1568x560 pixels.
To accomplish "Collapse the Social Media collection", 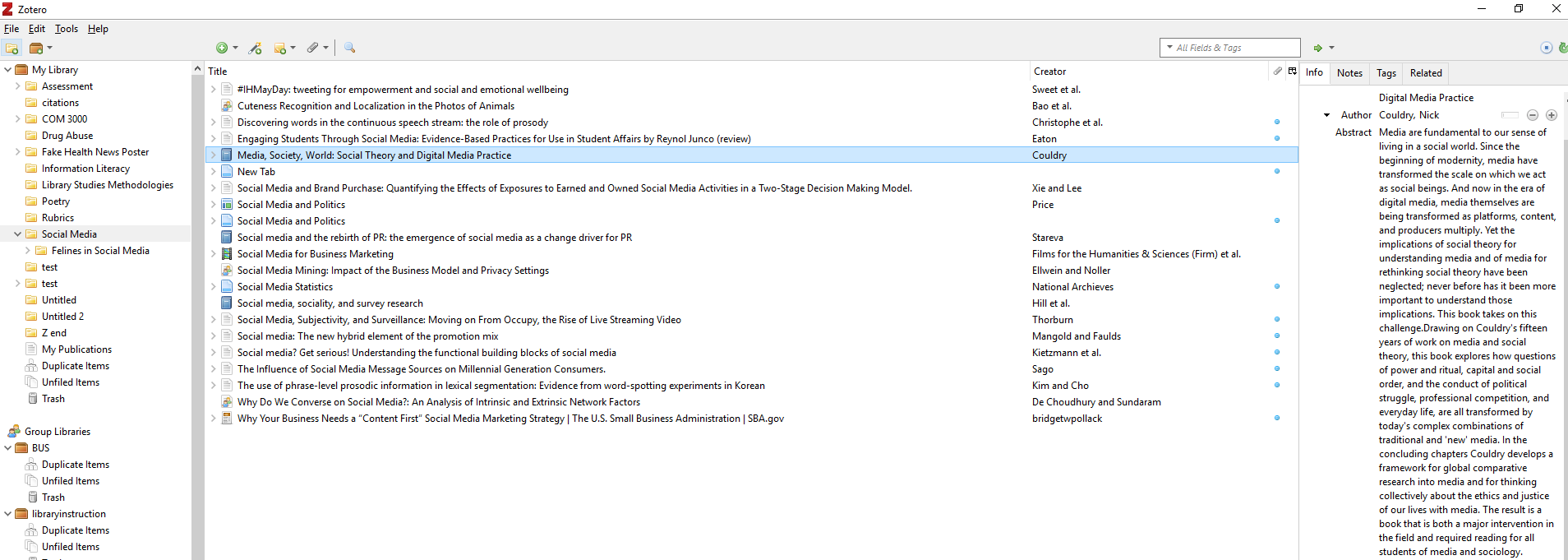I will 17,234.
